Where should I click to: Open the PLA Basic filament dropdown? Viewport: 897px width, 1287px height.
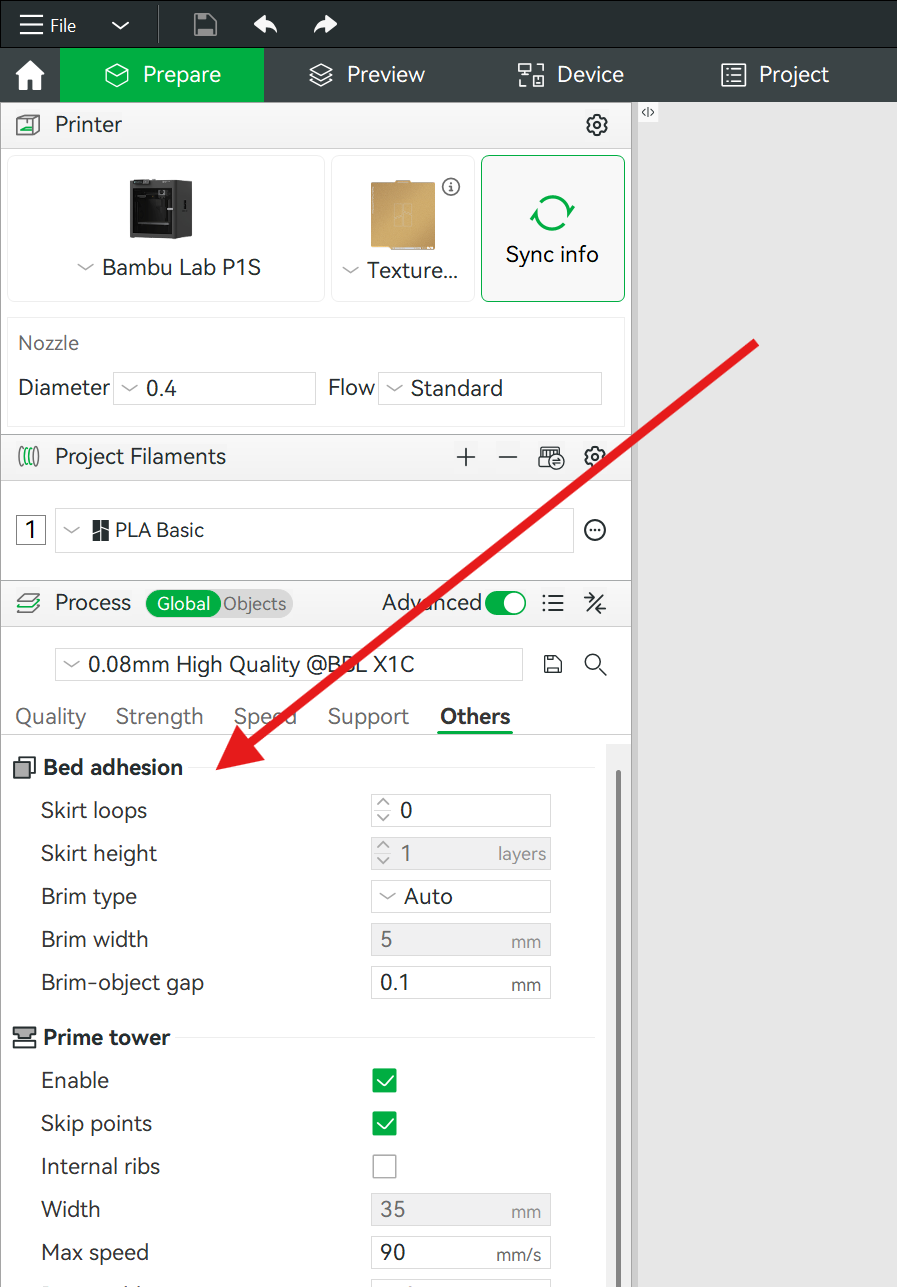313,530
